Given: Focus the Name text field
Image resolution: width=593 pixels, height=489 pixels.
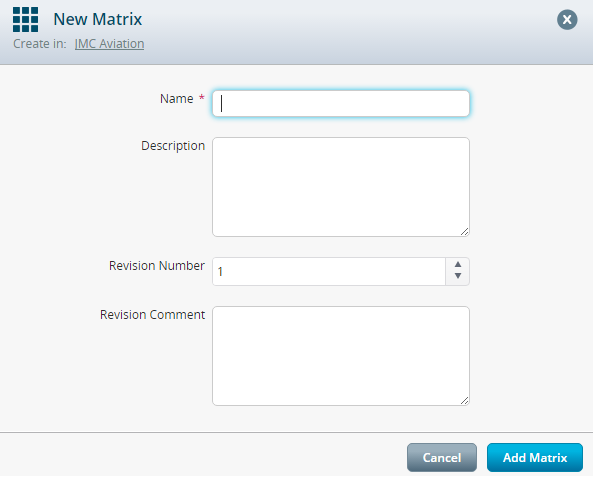Looking at the screenshot, I should pos(341,104).
